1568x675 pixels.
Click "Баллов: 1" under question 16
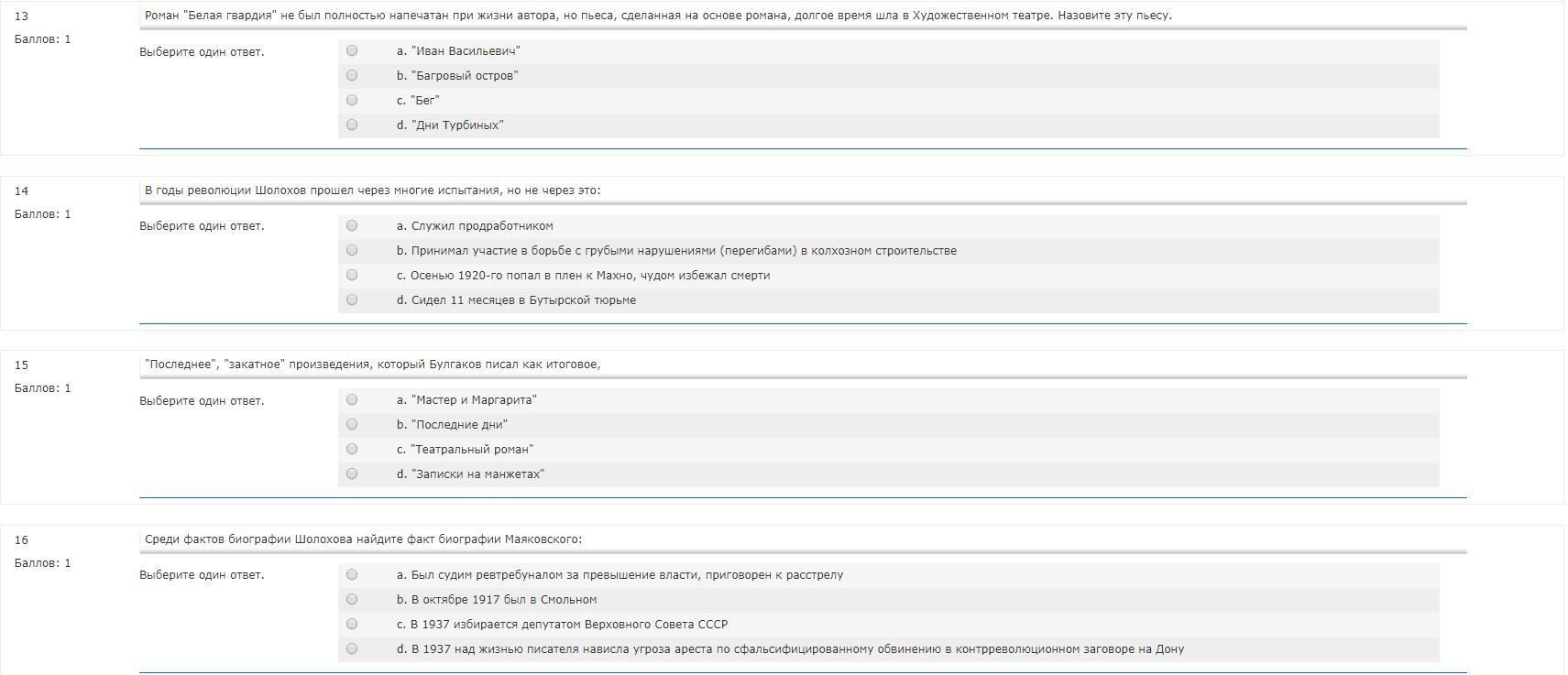pos(42,563)
